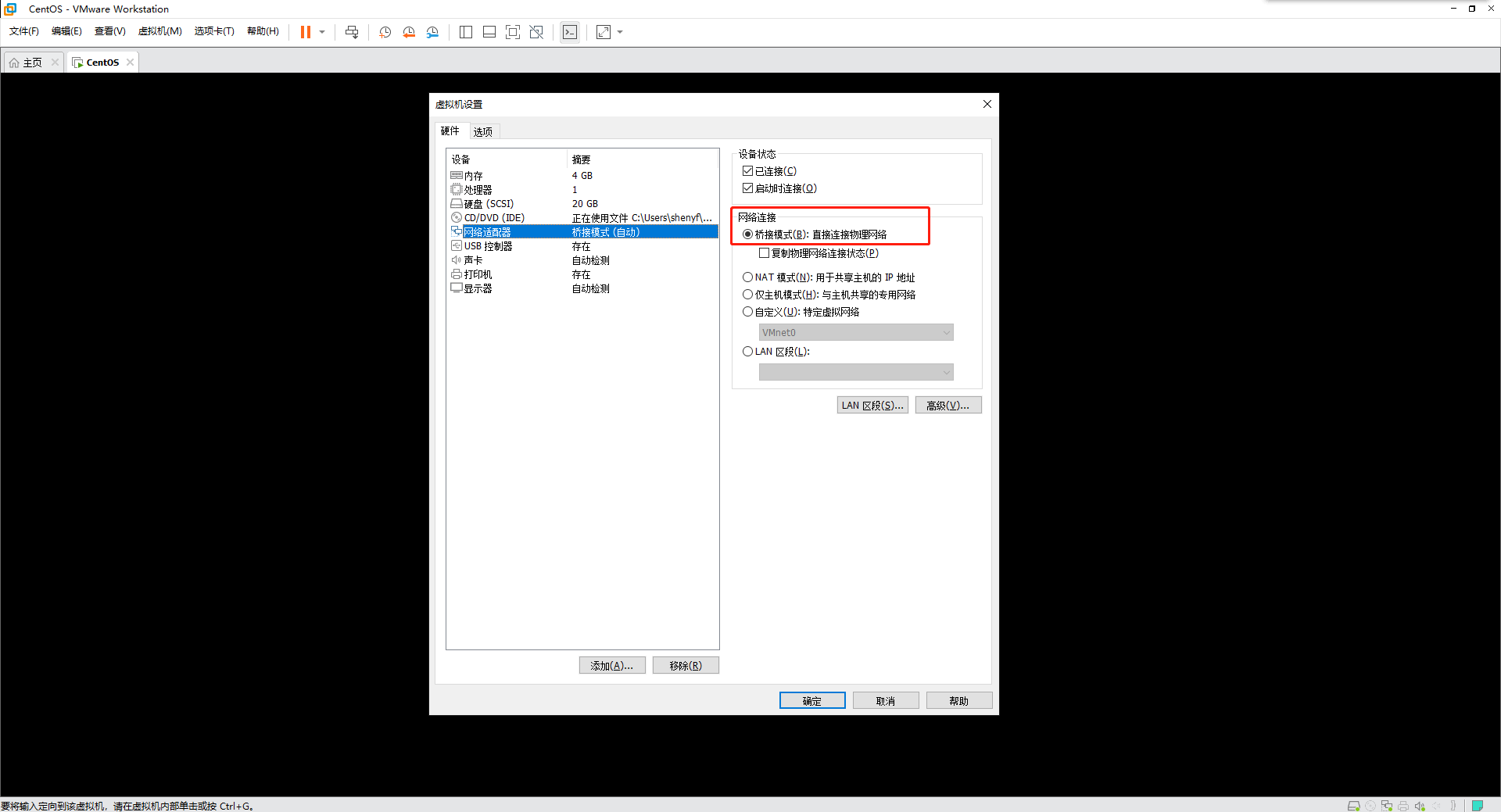Take a snapshot of the virtual machine

385,32
